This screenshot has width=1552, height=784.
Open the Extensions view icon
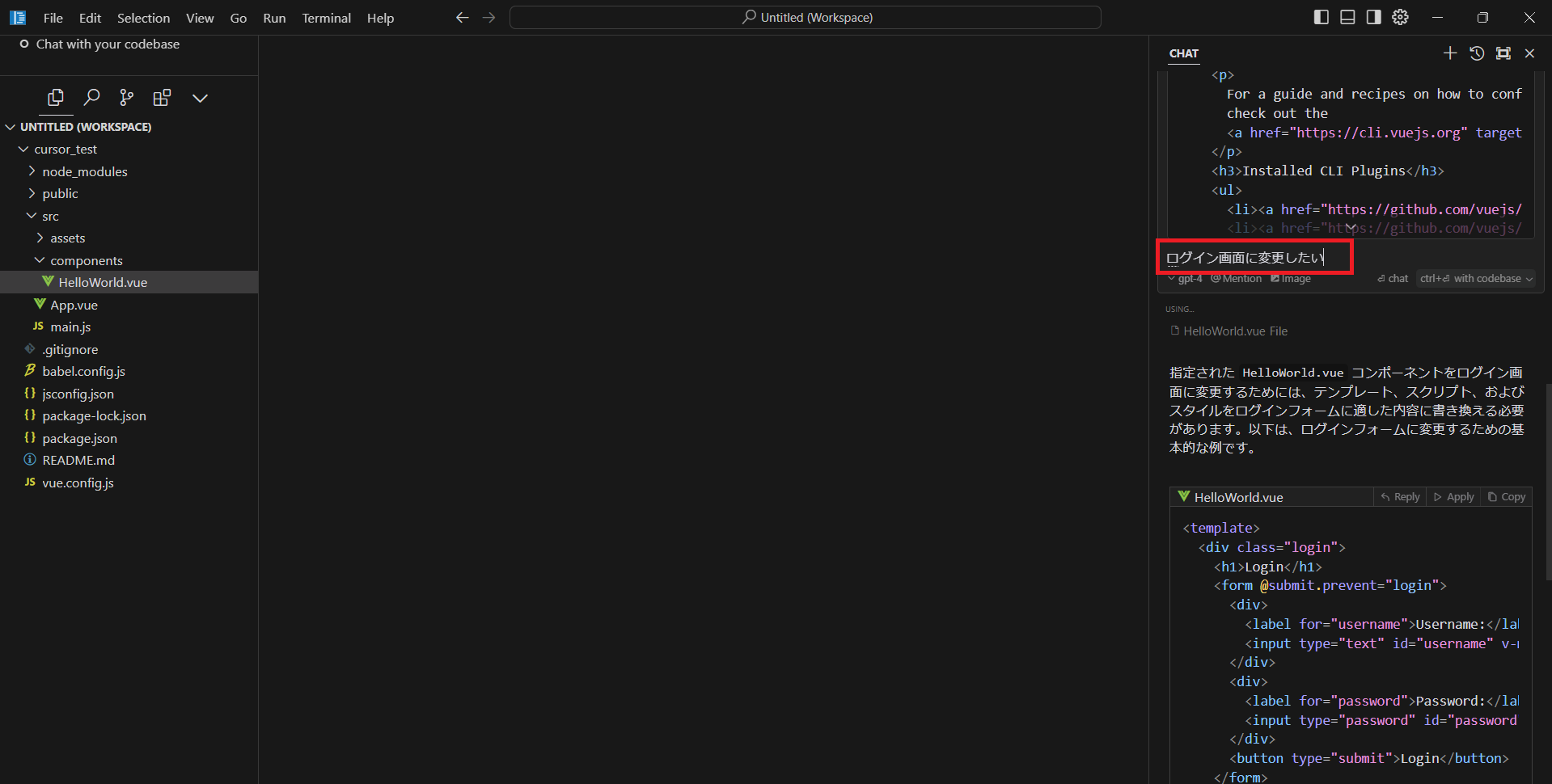[x=162, y=98]
